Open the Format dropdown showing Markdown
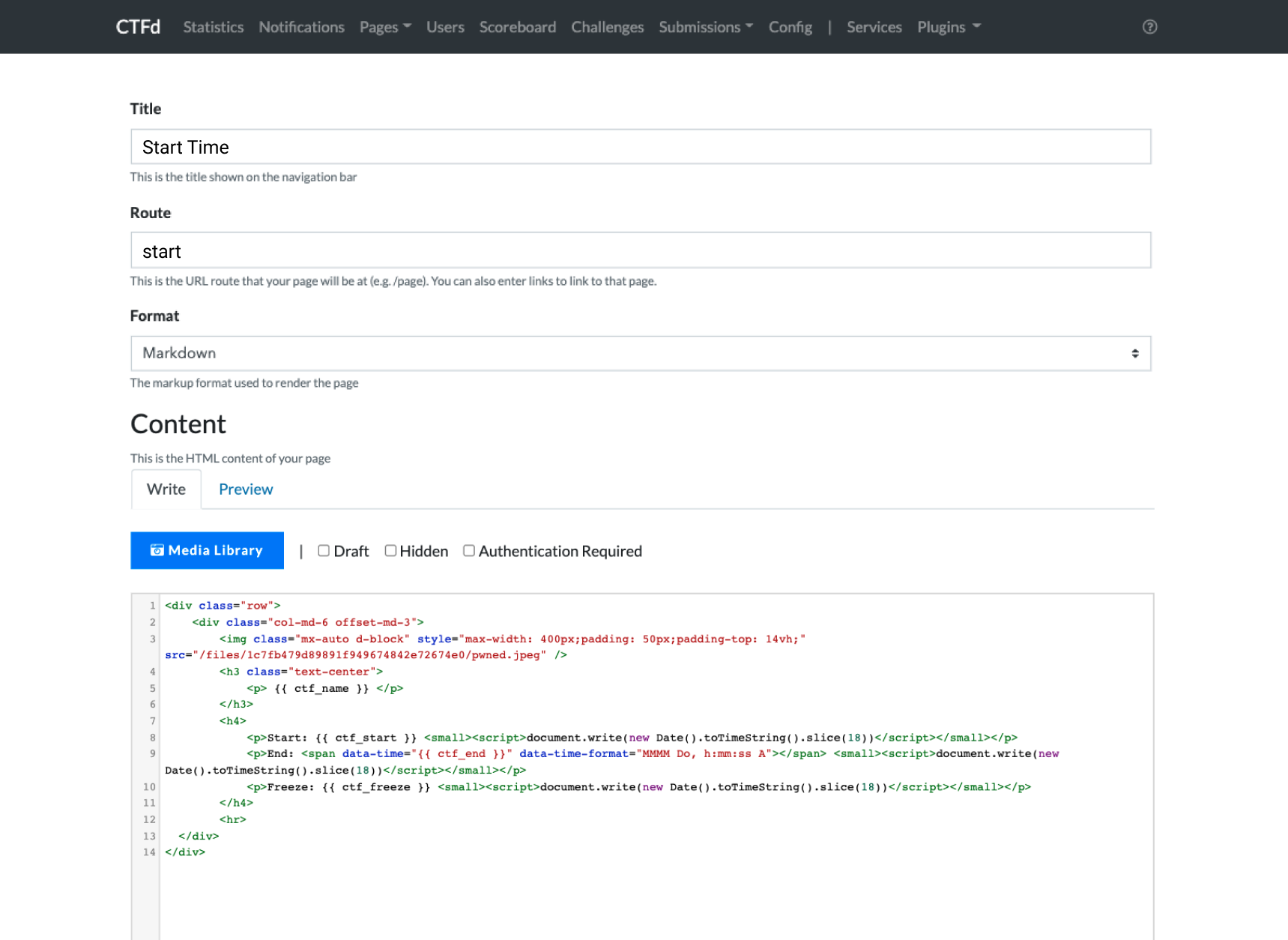Screen dimensions: 1288x940 (641, 353)
